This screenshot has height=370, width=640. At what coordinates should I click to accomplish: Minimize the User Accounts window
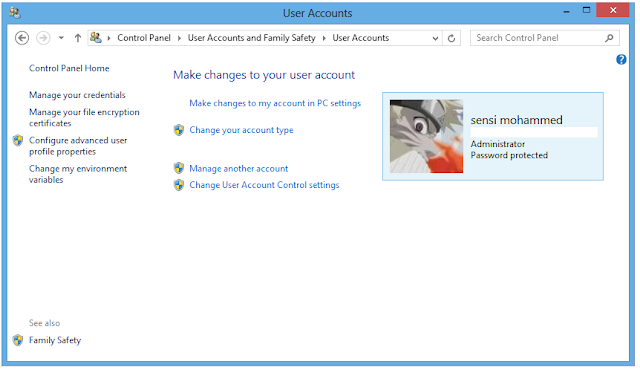pos(566,12)
